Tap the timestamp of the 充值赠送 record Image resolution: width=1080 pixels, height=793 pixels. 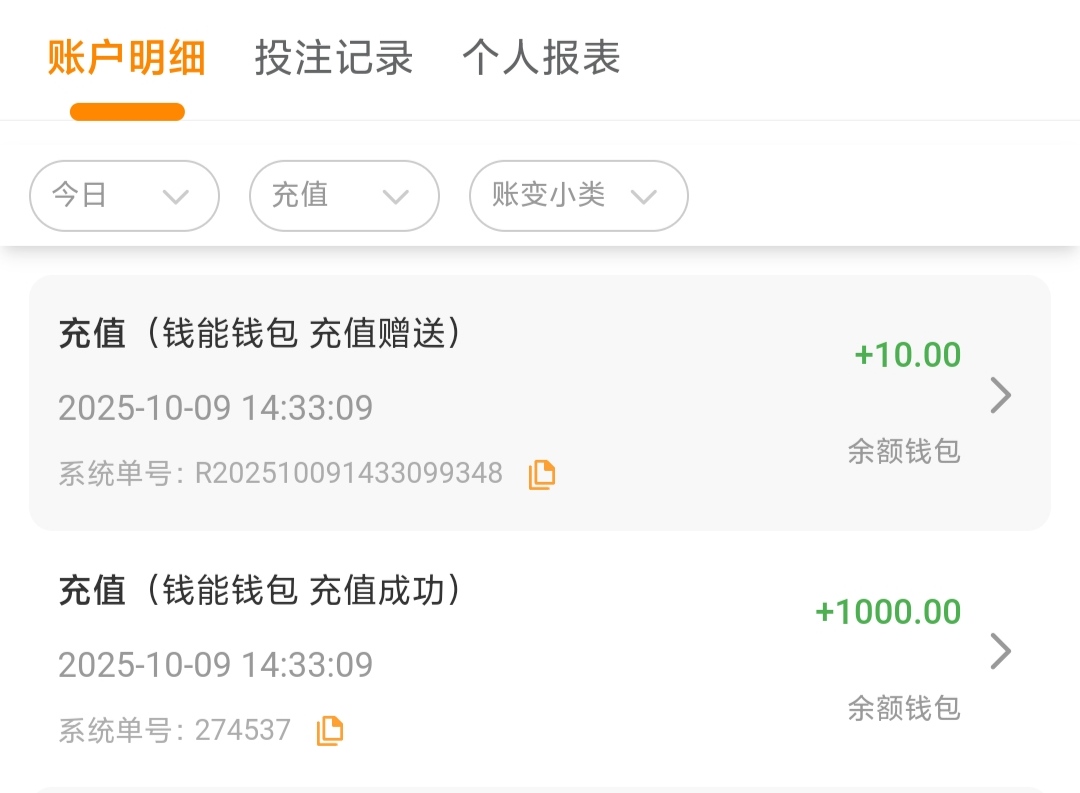[215, 408]
